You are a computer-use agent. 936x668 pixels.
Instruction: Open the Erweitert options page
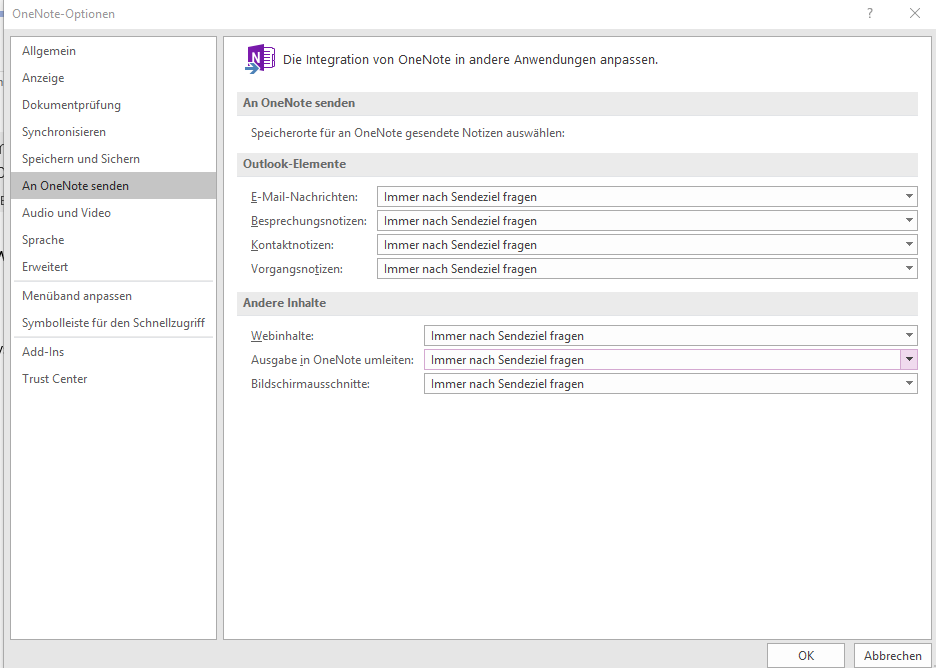coord(113,266)
